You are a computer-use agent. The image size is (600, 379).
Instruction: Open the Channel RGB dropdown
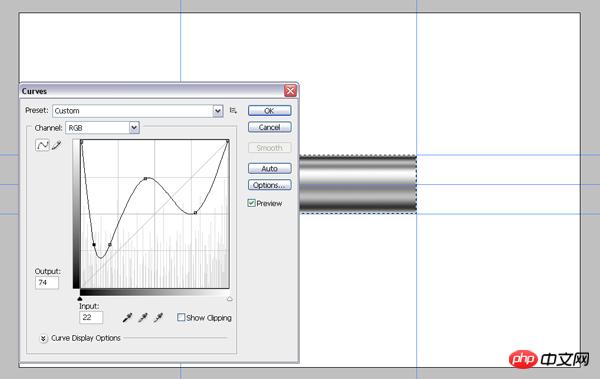tap(103, 128)
